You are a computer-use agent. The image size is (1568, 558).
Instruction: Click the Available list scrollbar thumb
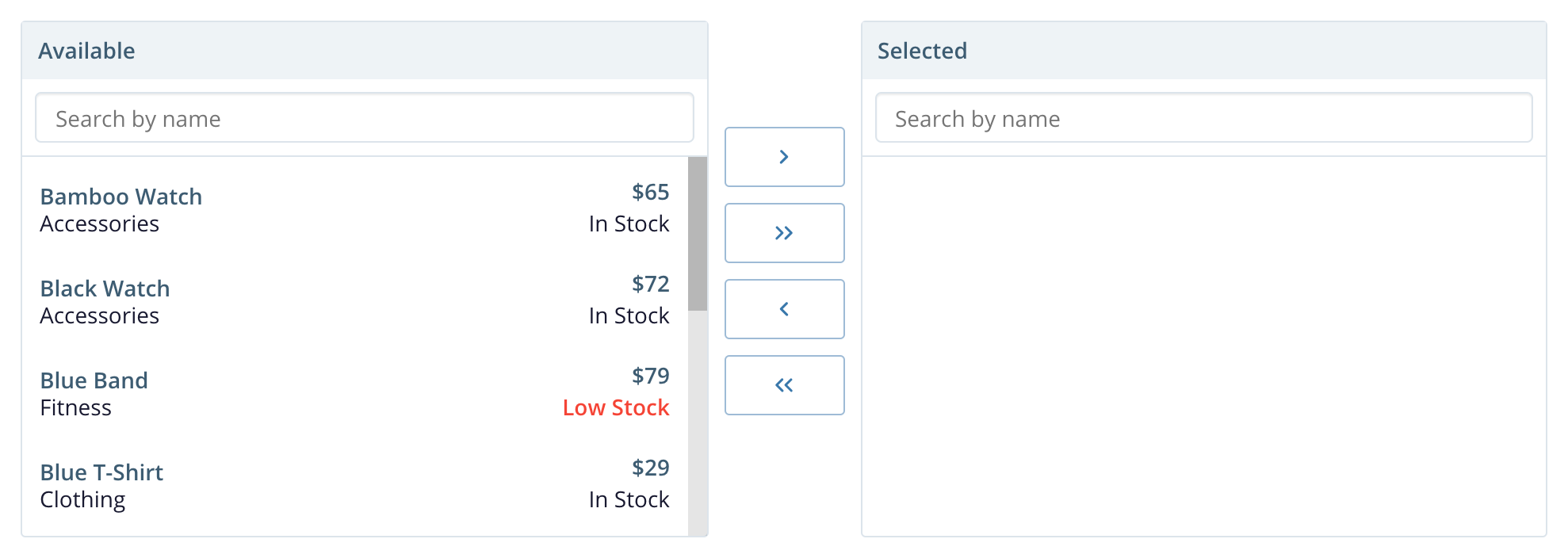click(x=698, y=234)
